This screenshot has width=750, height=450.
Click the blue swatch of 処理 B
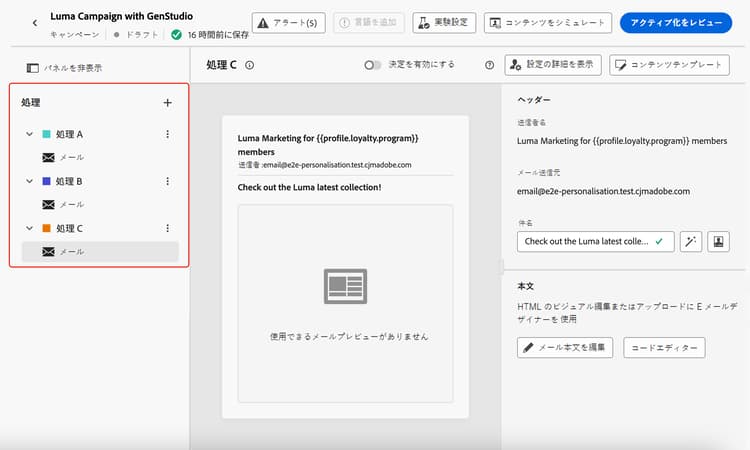click(46, 181)
